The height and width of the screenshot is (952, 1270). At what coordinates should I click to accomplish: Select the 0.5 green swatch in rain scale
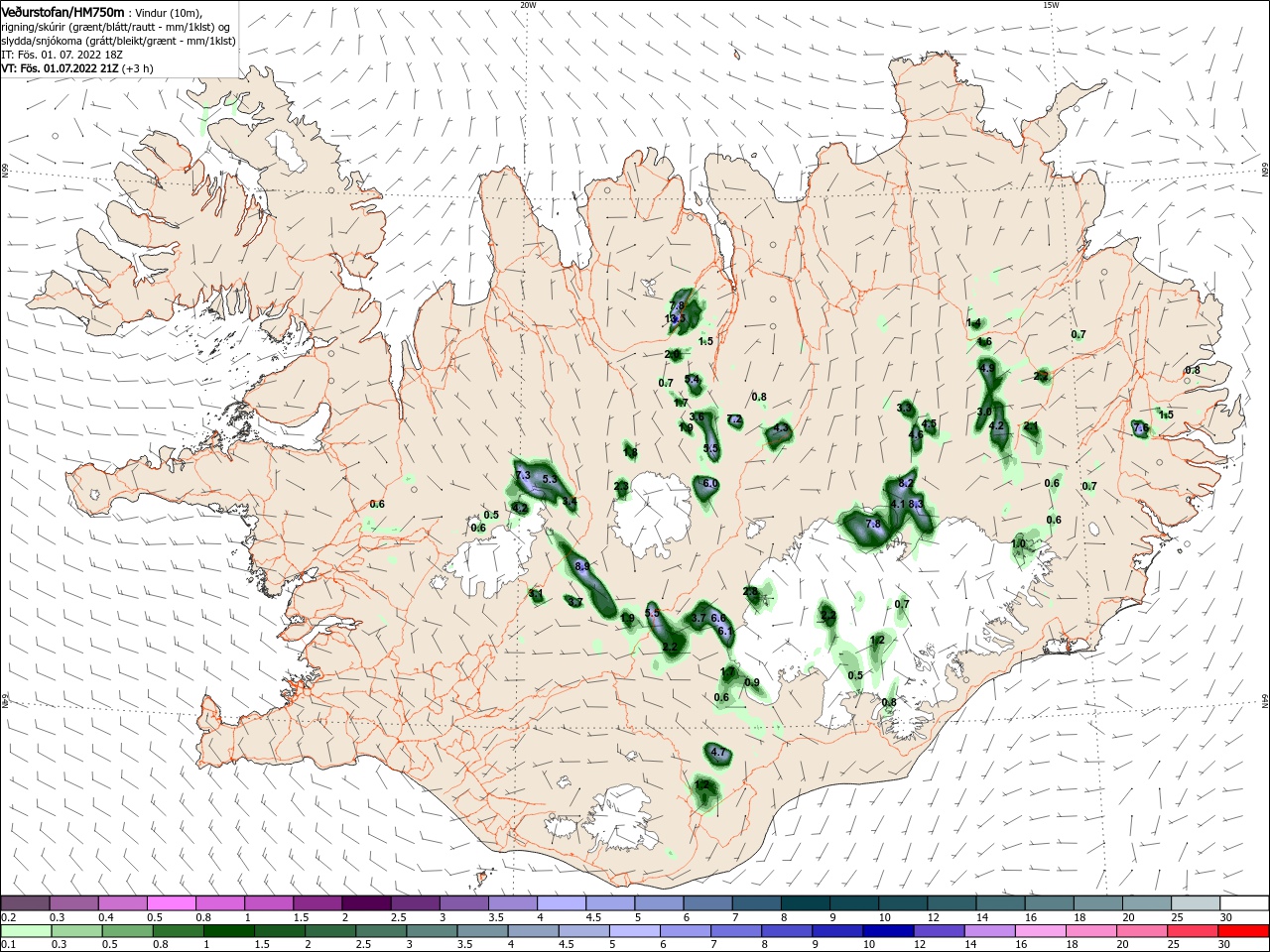point(129,931)
